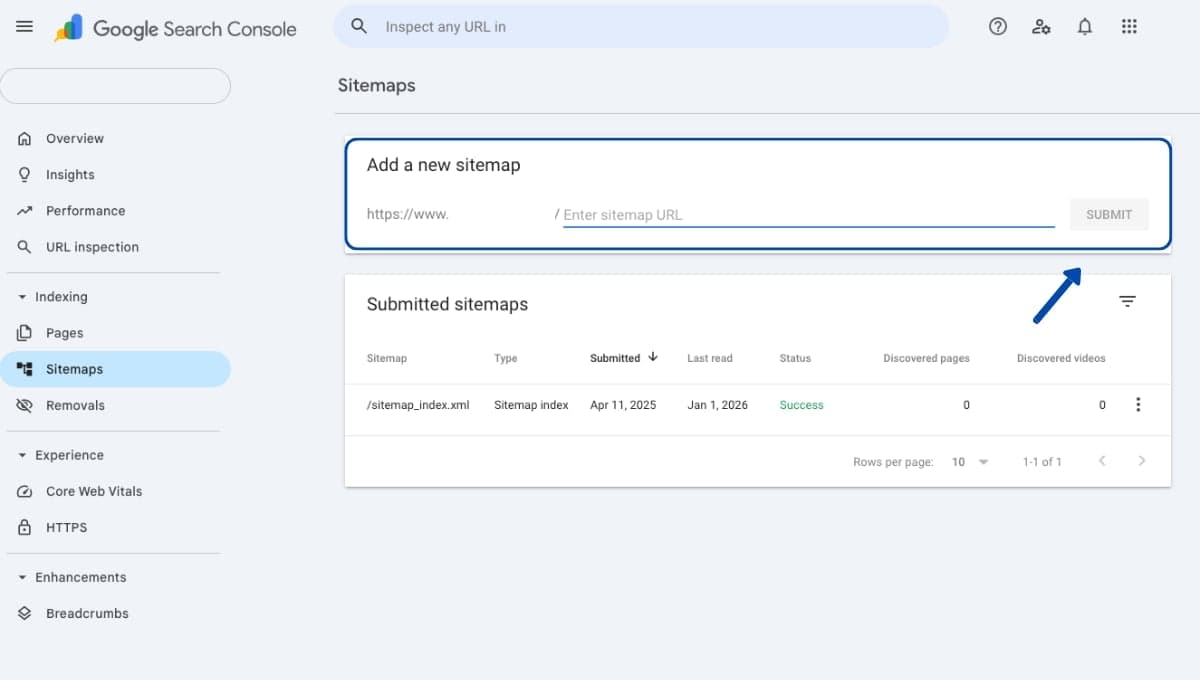This screenshot has width=1200, height=680.
Task: Sort by Discovered videos column
Action: point(1061,358)
